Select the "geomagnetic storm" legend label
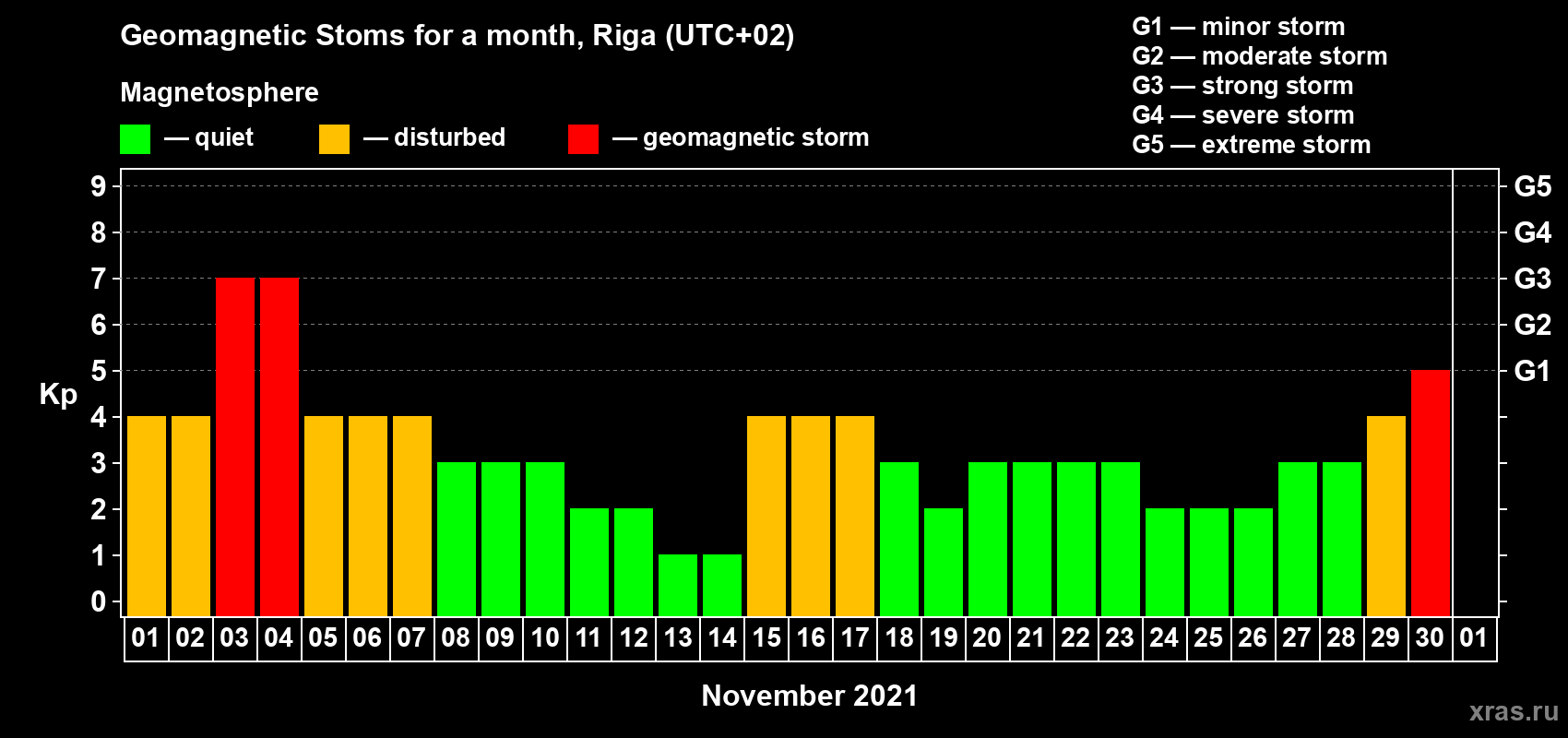1568x738 pixels. pos(755,137)
